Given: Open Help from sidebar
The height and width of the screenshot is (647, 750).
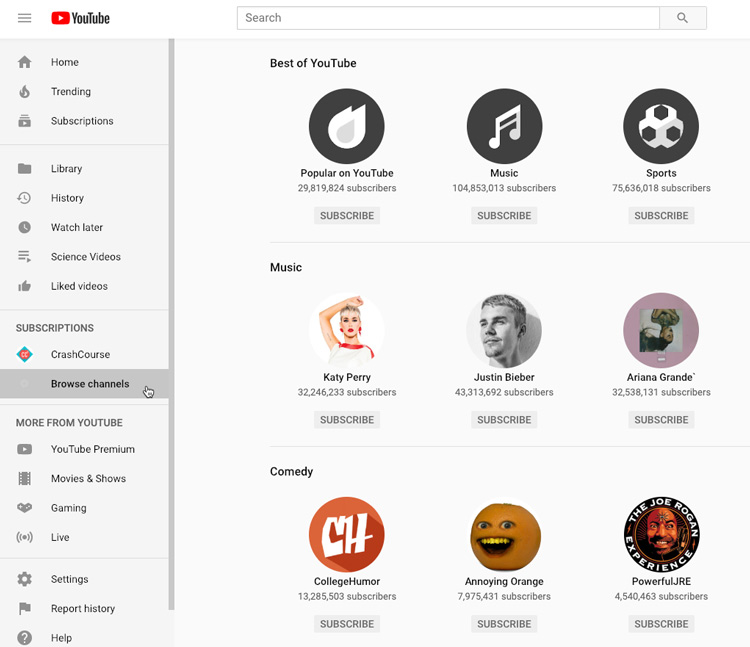Looking at the screenshot, I should 84,638.
